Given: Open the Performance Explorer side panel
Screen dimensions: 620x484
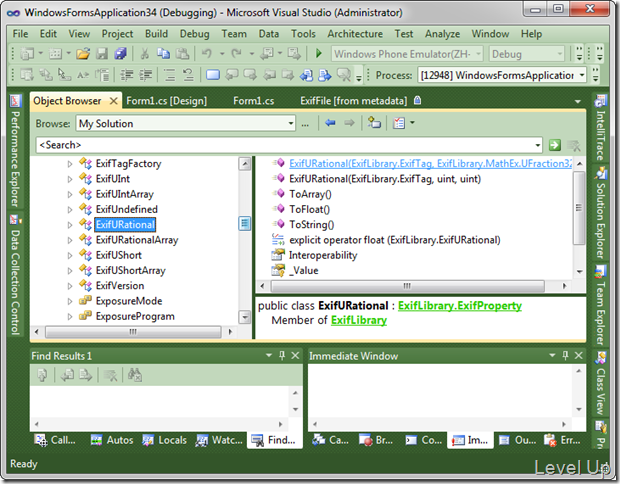Looking at the screenshot, I should pyautogui.click(x=15, y=152).
